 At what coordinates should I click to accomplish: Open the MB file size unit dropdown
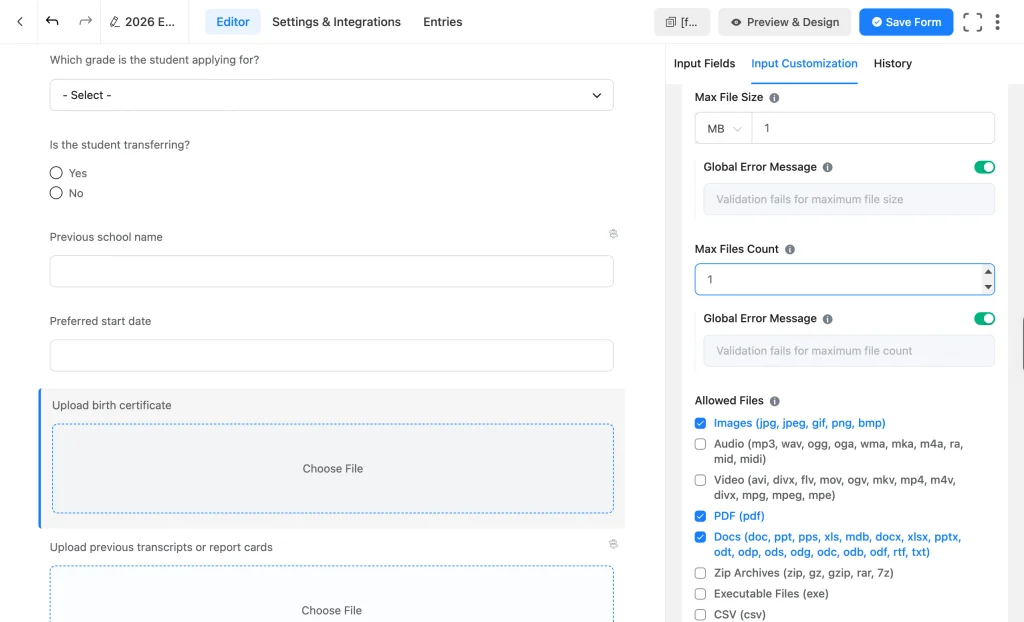pos(724,129)
